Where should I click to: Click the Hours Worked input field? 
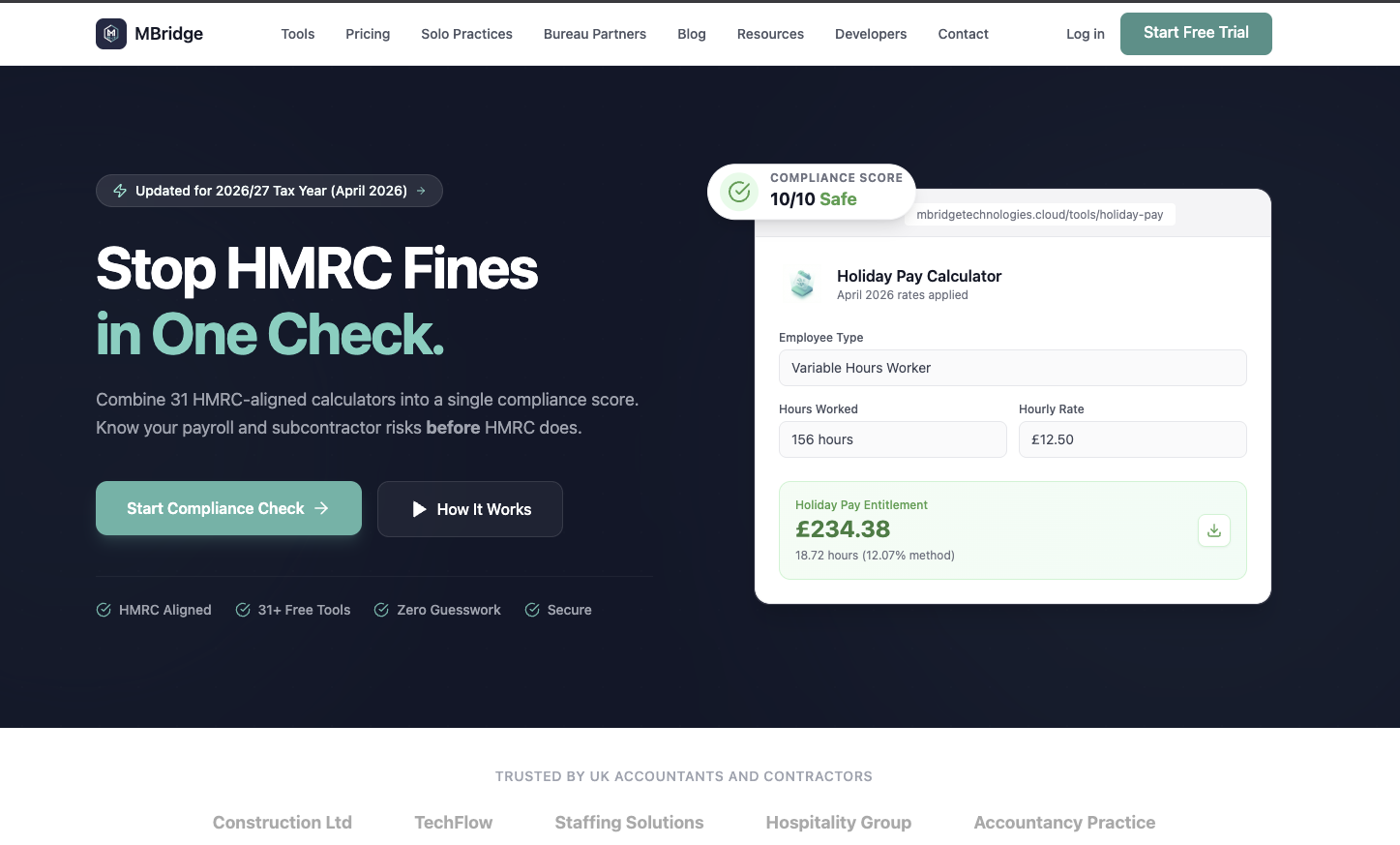(x=893, y=439)
